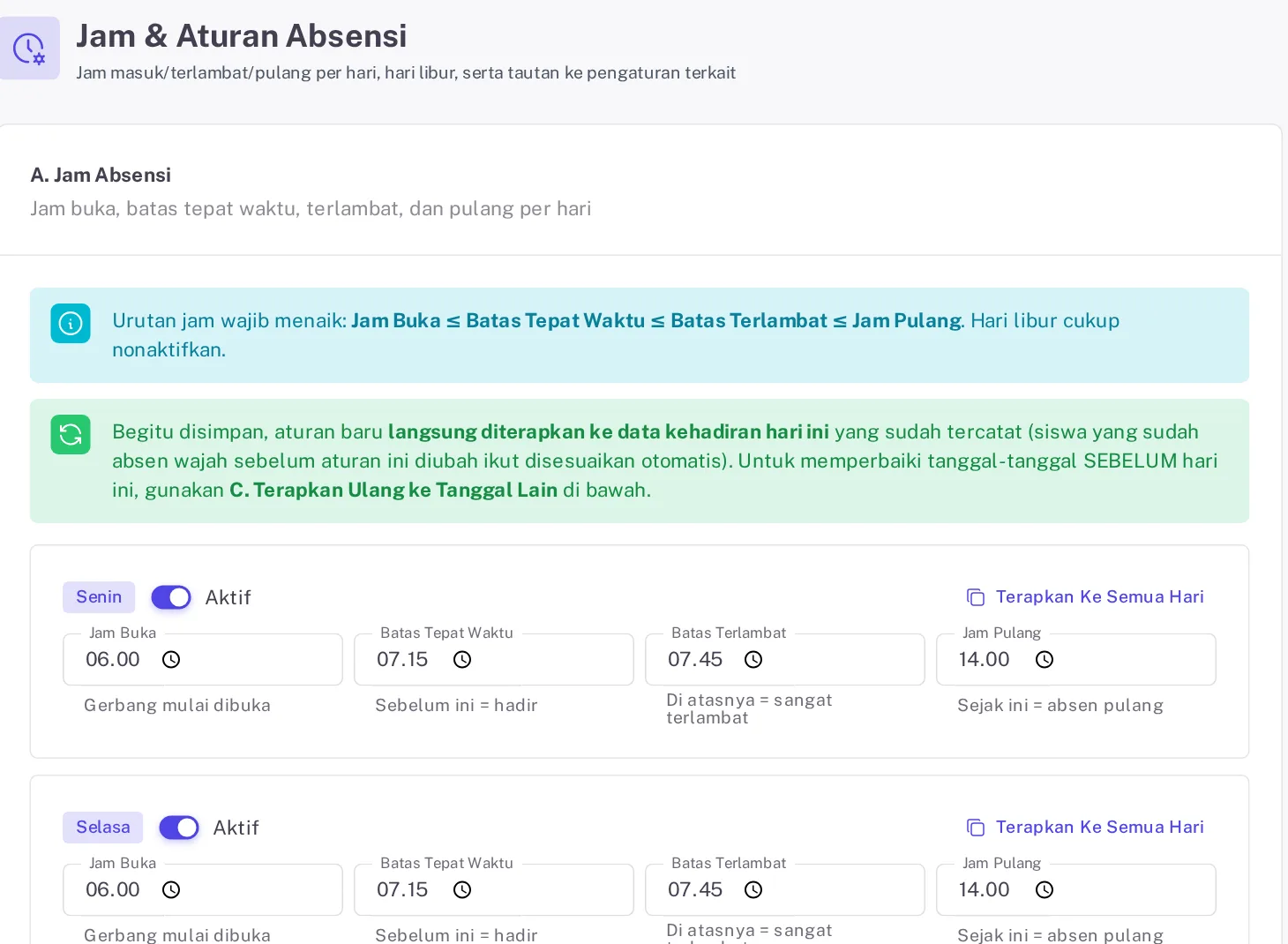Click the Selasa Jam Pulang field 14.00
Viewport: 1288px width, 944px height.
1076,889
